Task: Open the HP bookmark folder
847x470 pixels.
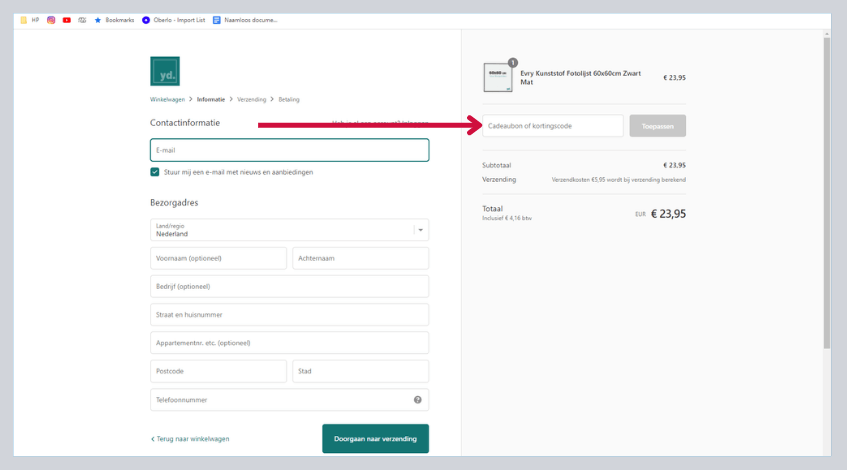Action: coord(29,20)
